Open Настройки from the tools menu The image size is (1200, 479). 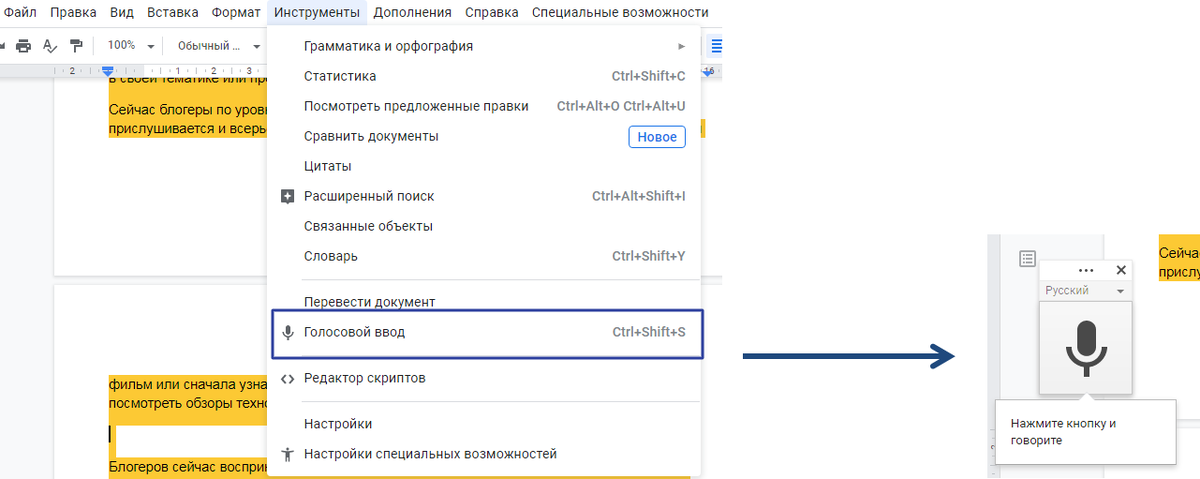(485, 424)
